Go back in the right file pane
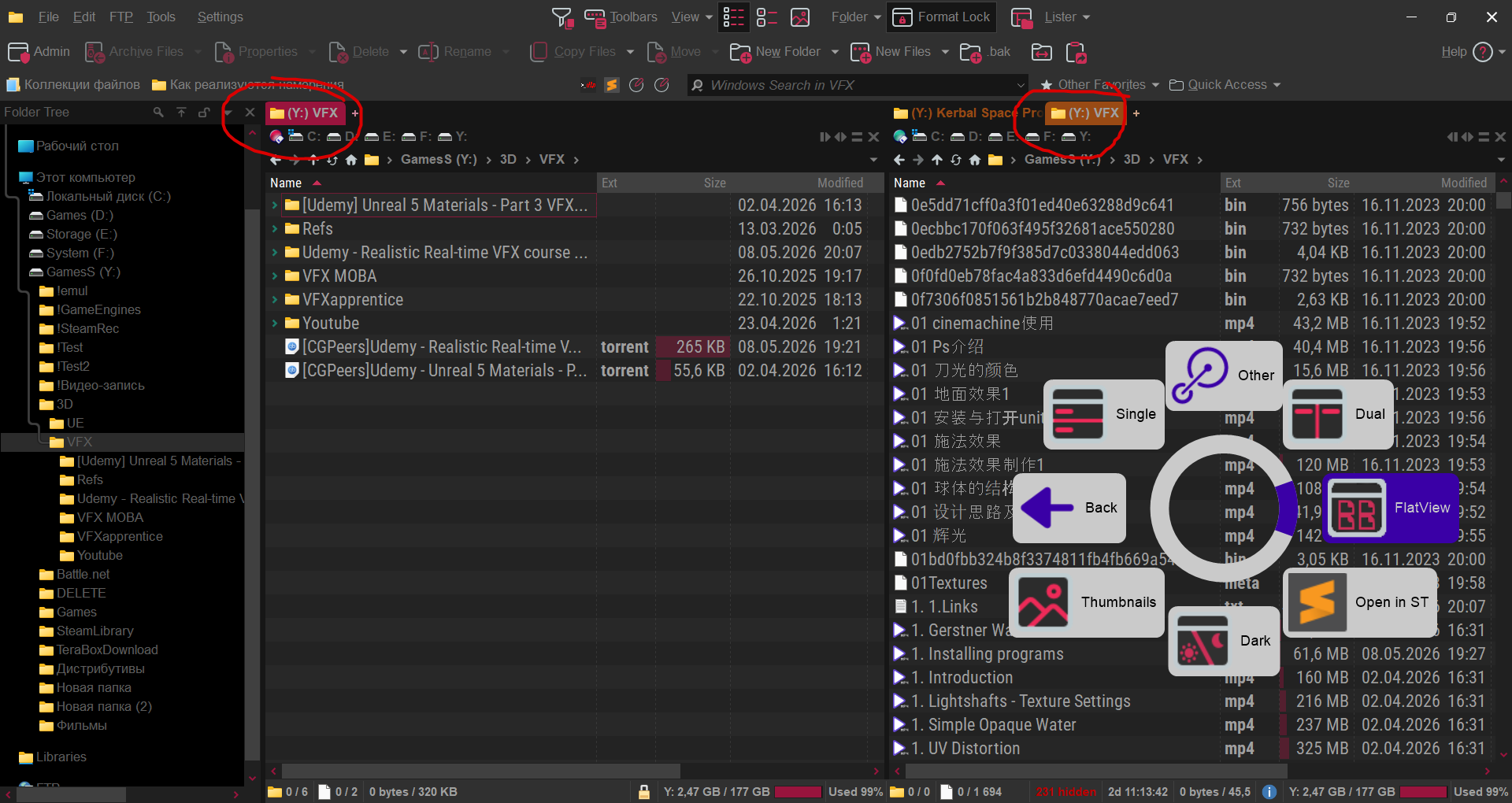This screenshot has height=803, width=1512. pyautogui.click(x=899, y=160)
